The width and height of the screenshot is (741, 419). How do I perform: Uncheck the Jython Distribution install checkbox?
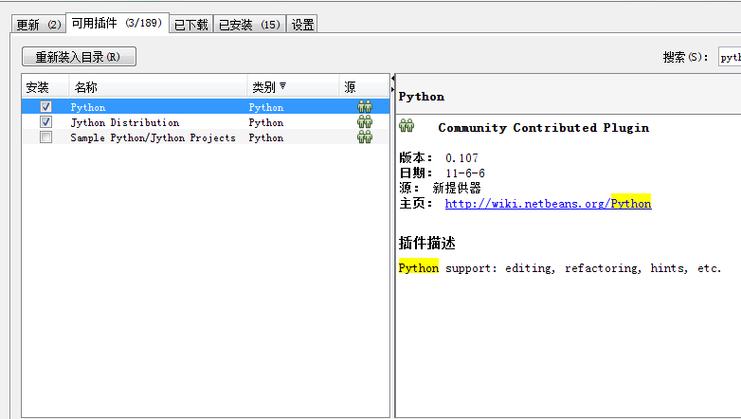tap(46, 122)
